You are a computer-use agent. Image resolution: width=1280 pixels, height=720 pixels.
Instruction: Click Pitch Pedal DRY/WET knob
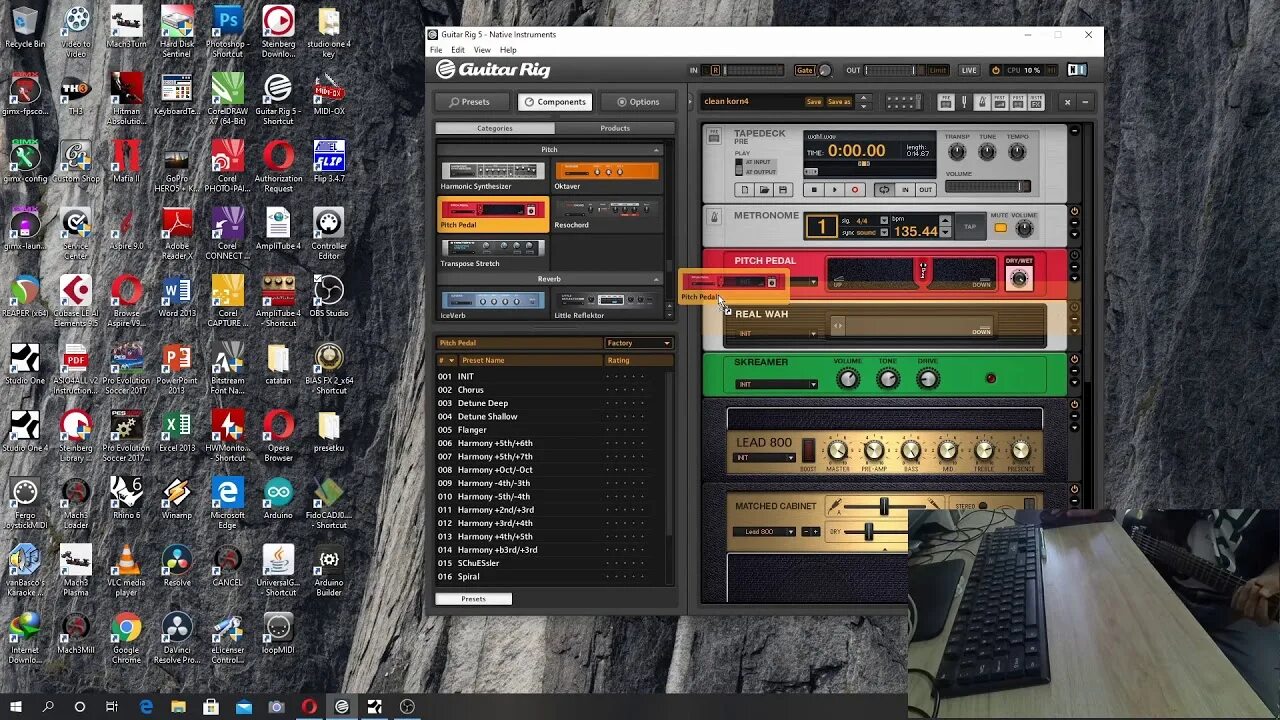click(x=1019, y=279)
